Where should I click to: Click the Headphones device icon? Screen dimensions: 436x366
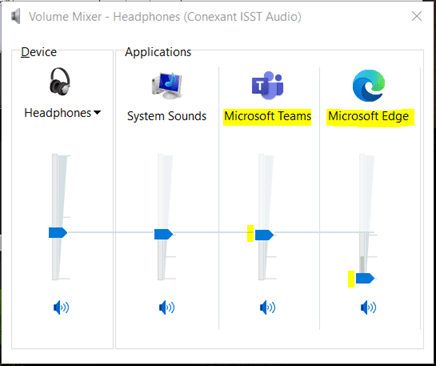(x=60, y=82)
